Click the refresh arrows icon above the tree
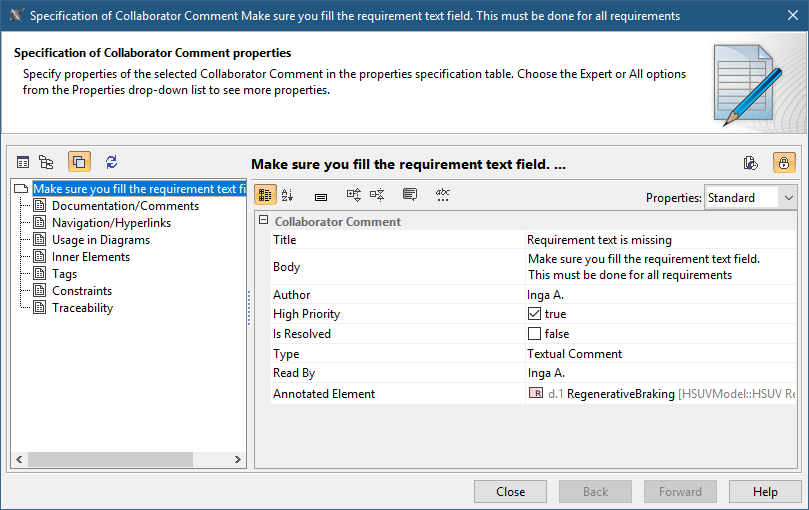Screen dimensions: 809x510 click(111, 162)
